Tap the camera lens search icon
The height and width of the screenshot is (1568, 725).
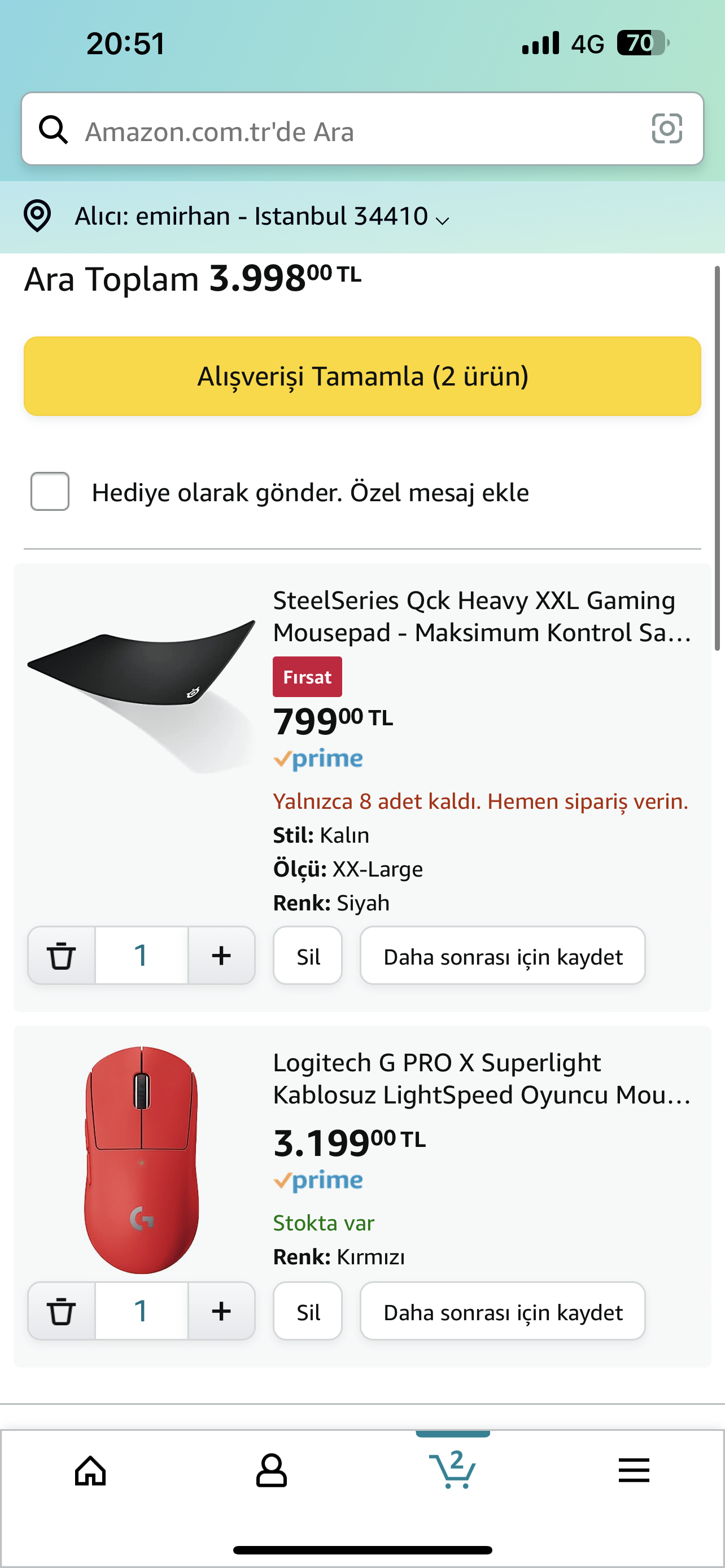point(667,129)
